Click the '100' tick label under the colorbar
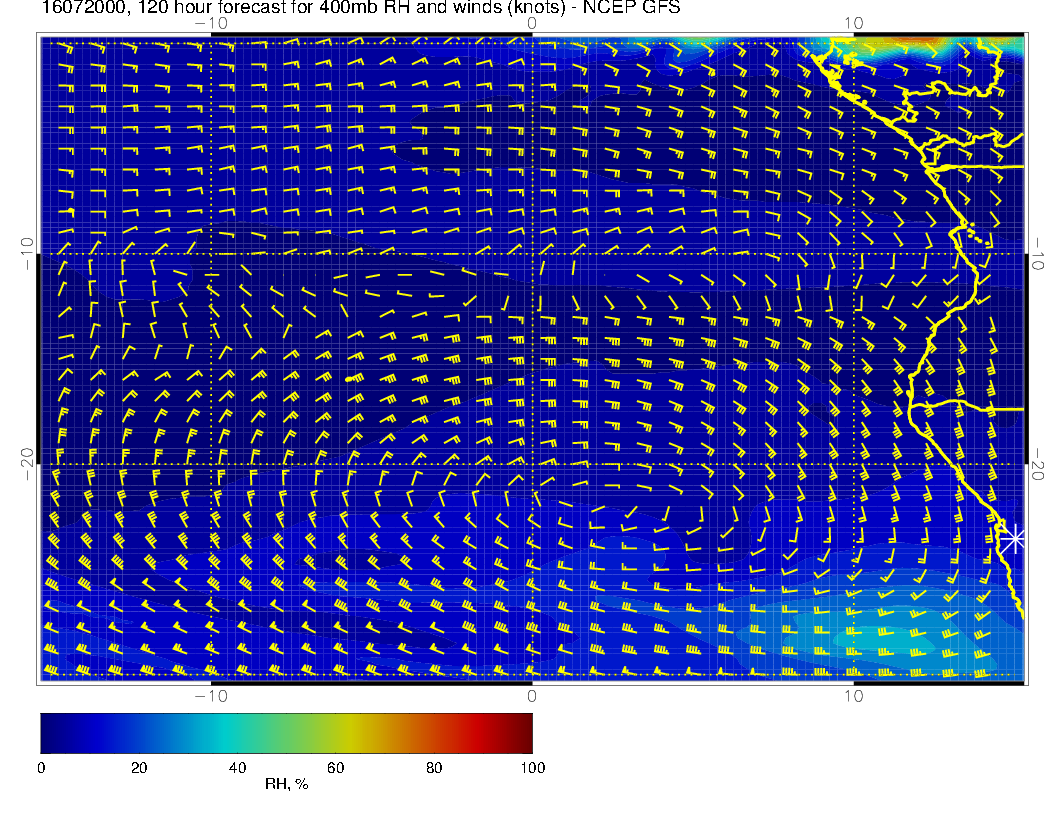Screen dimensions: 1056x816 point(533,768)
